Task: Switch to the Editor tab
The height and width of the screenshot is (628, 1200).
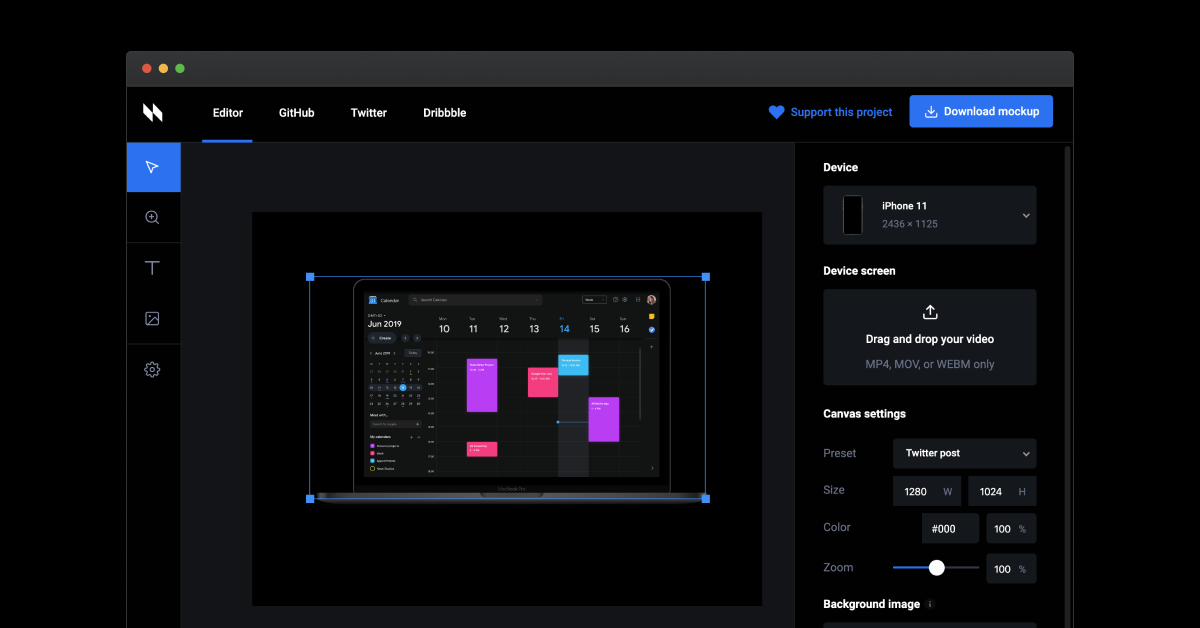Action: [227, 113]
